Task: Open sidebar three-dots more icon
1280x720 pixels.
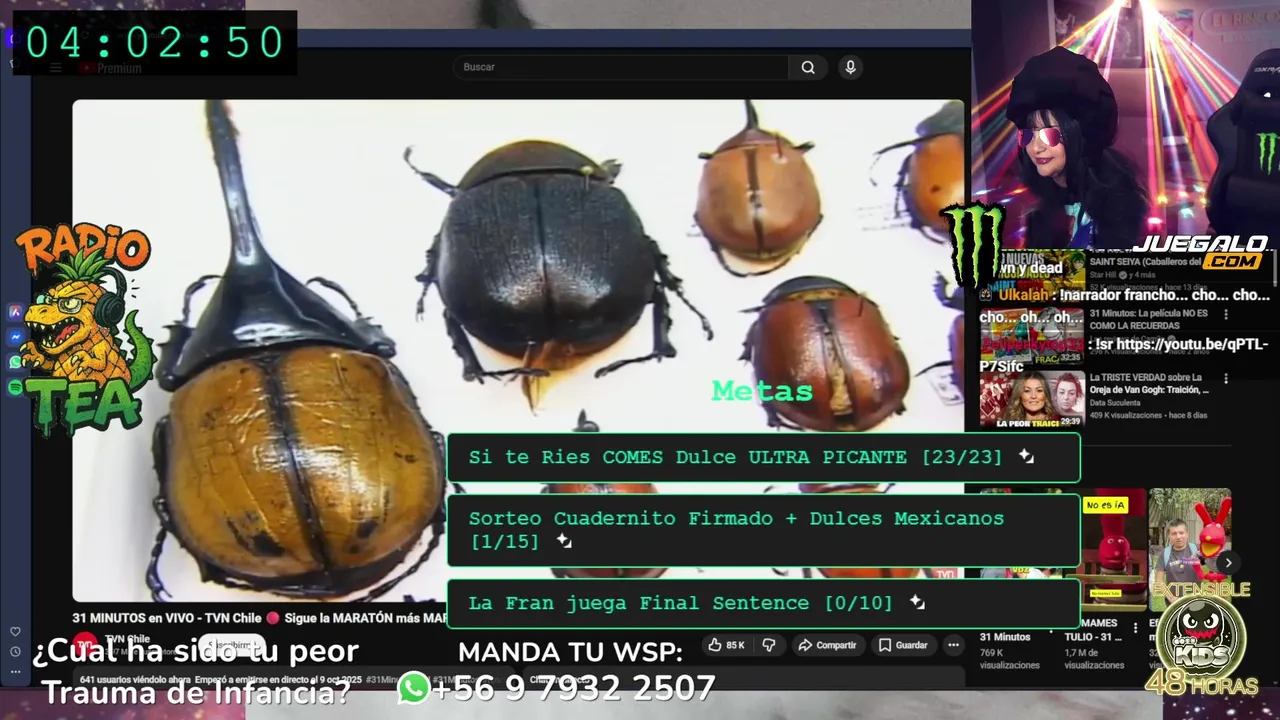Action: coord(15,672)
